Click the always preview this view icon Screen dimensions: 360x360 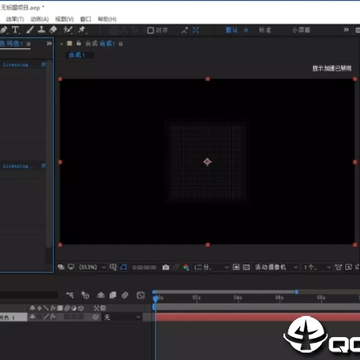pyautogui.click(x=61, y=267)
